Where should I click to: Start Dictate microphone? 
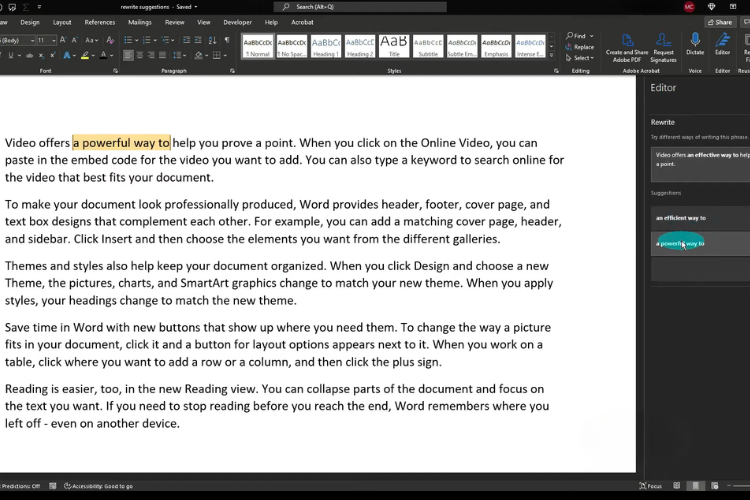click(x=695, y=44)
